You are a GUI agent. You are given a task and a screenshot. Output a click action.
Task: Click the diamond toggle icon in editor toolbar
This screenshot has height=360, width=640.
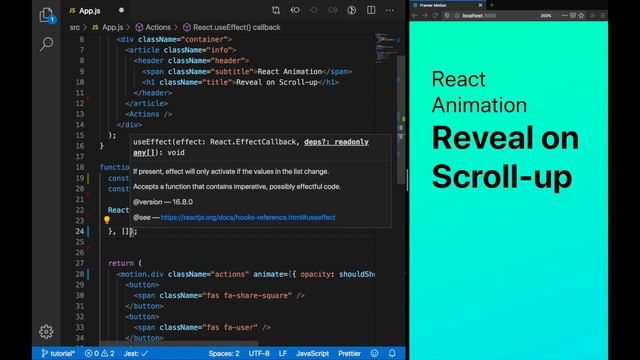314,11
